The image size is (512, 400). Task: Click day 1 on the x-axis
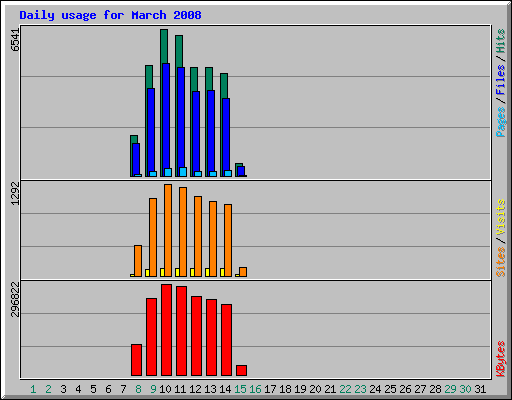33,389
